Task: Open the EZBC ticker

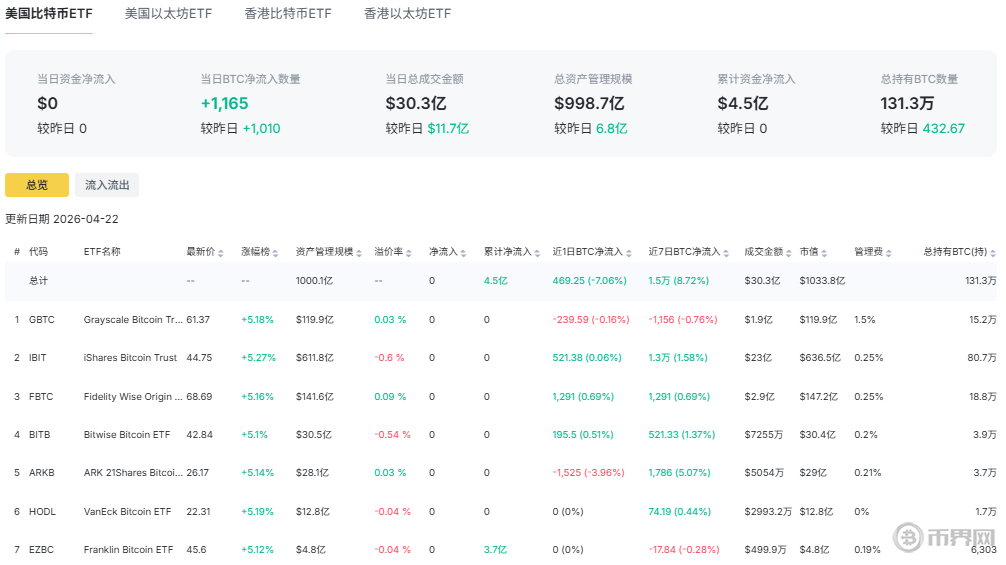Action: point(41,550)
